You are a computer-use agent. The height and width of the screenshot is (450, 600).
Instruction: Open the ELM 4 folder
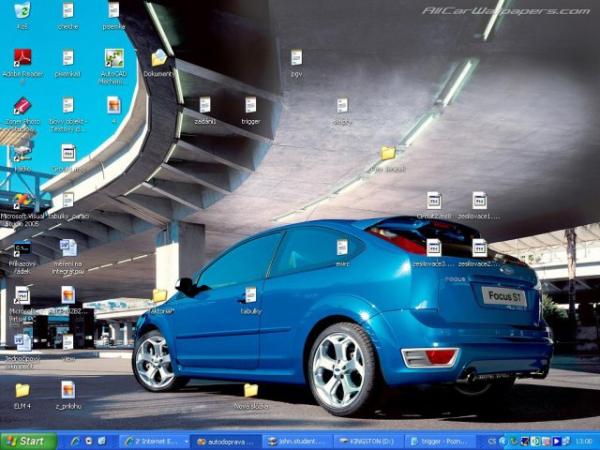22,390
